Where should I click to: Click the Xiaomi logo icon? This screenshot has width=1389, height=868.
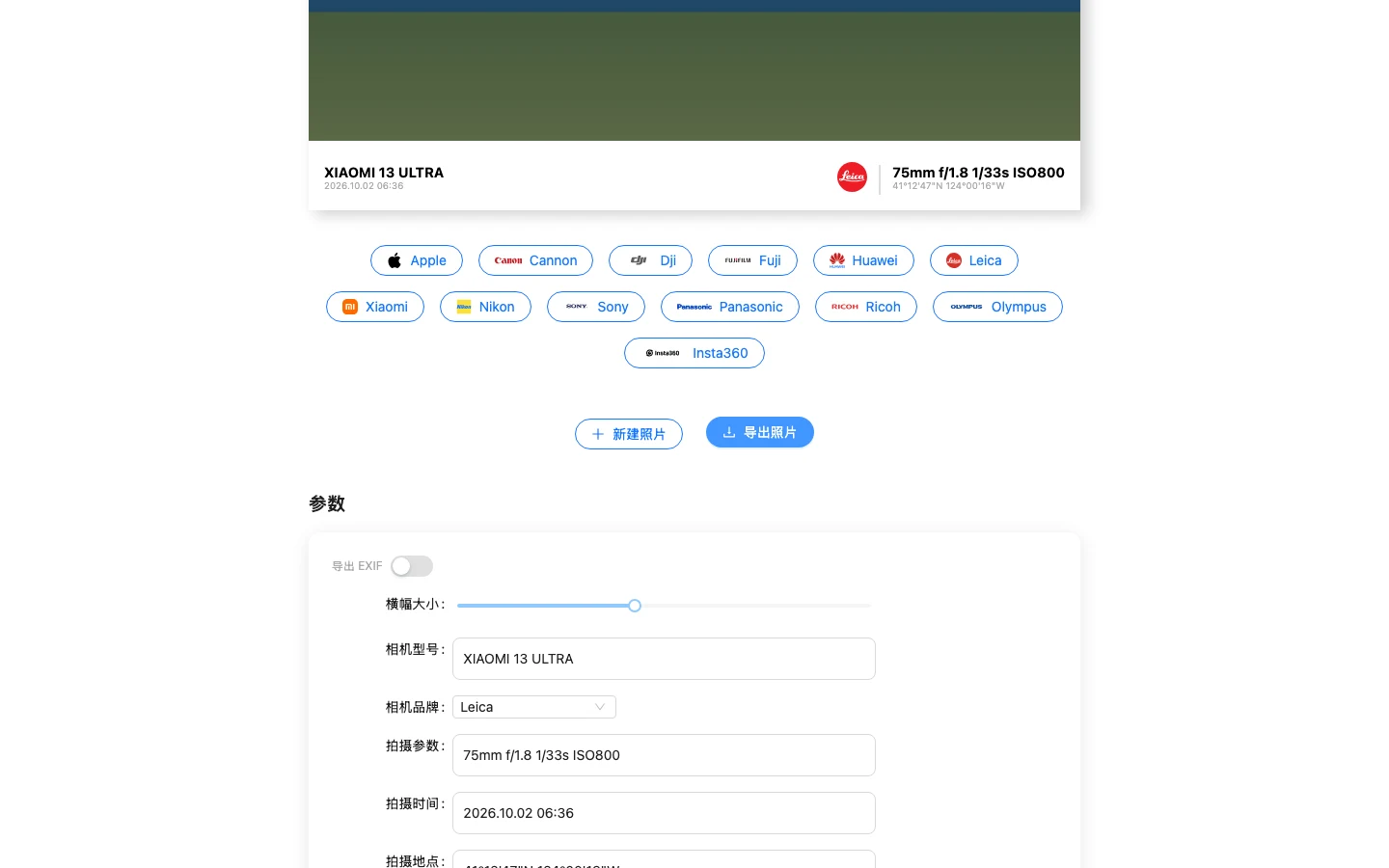point(350,307)
